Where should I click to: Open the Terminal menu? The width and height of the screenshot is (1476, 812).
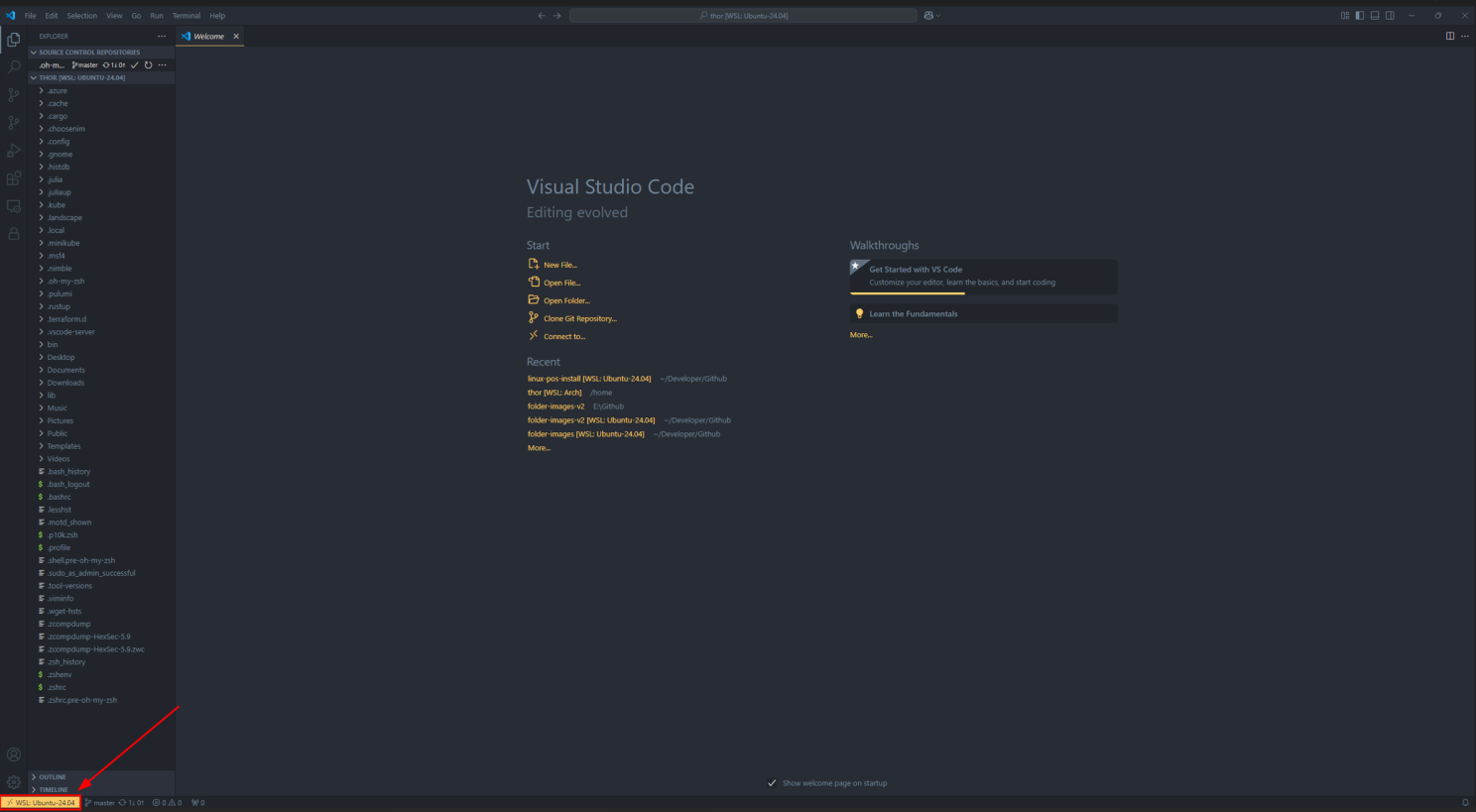pos(186,16)
